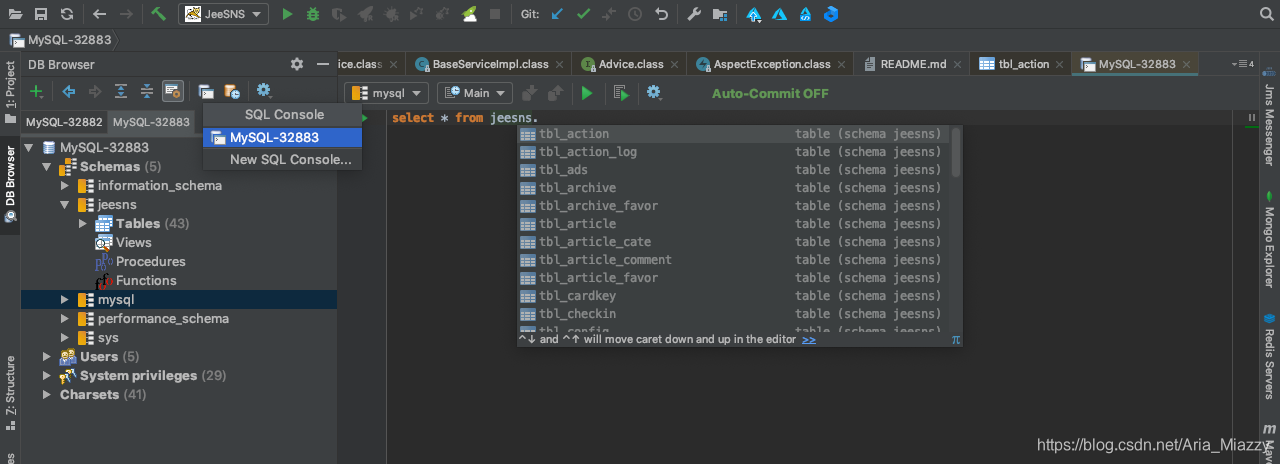The image size is (1280, 464).
Task: Expand all nodes in DB Browser toolbar
Action: [x=121, y=91]
